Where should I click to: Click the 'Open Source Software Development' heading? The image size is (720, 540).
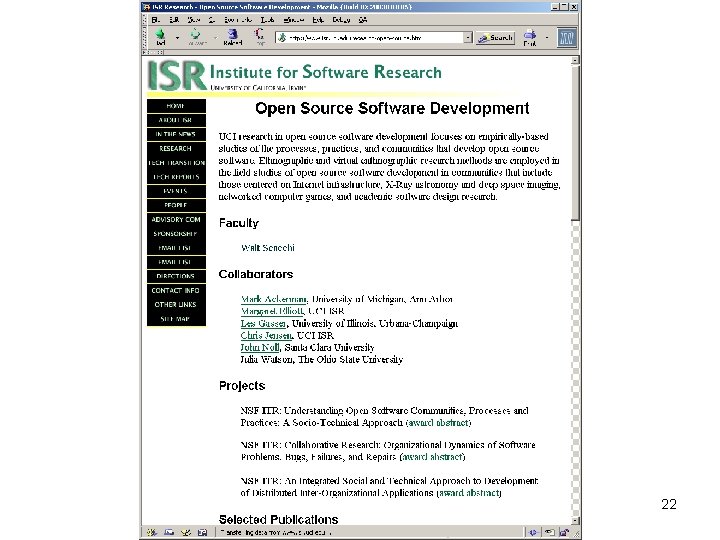pos(392,108)
